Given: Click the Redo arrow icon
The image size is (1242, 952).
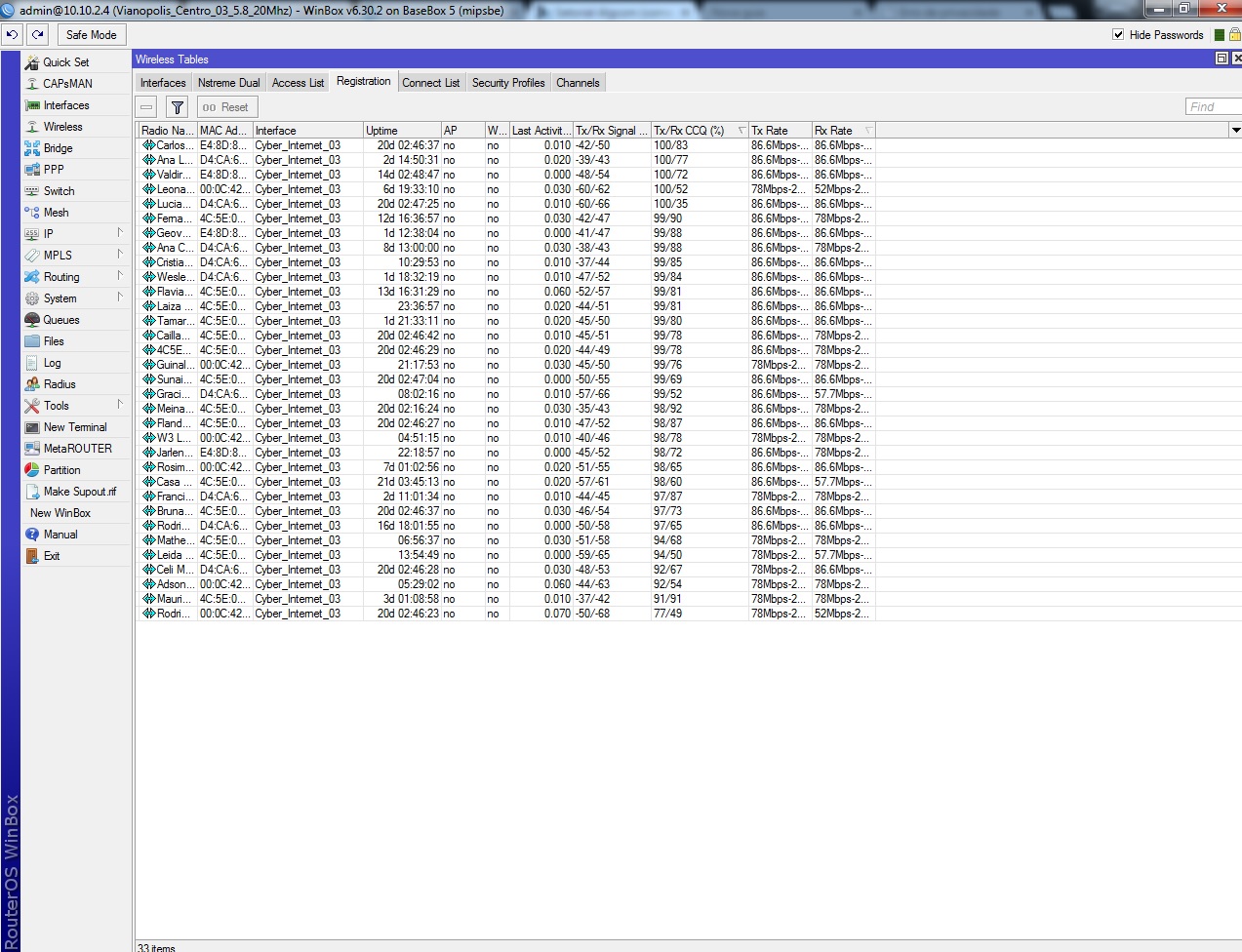Looking at the screenshot, I should pos(38,34).
